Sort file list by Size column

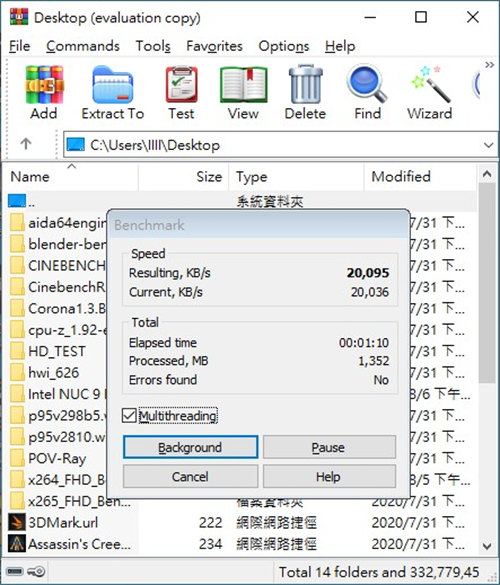[x=183, y=176]
